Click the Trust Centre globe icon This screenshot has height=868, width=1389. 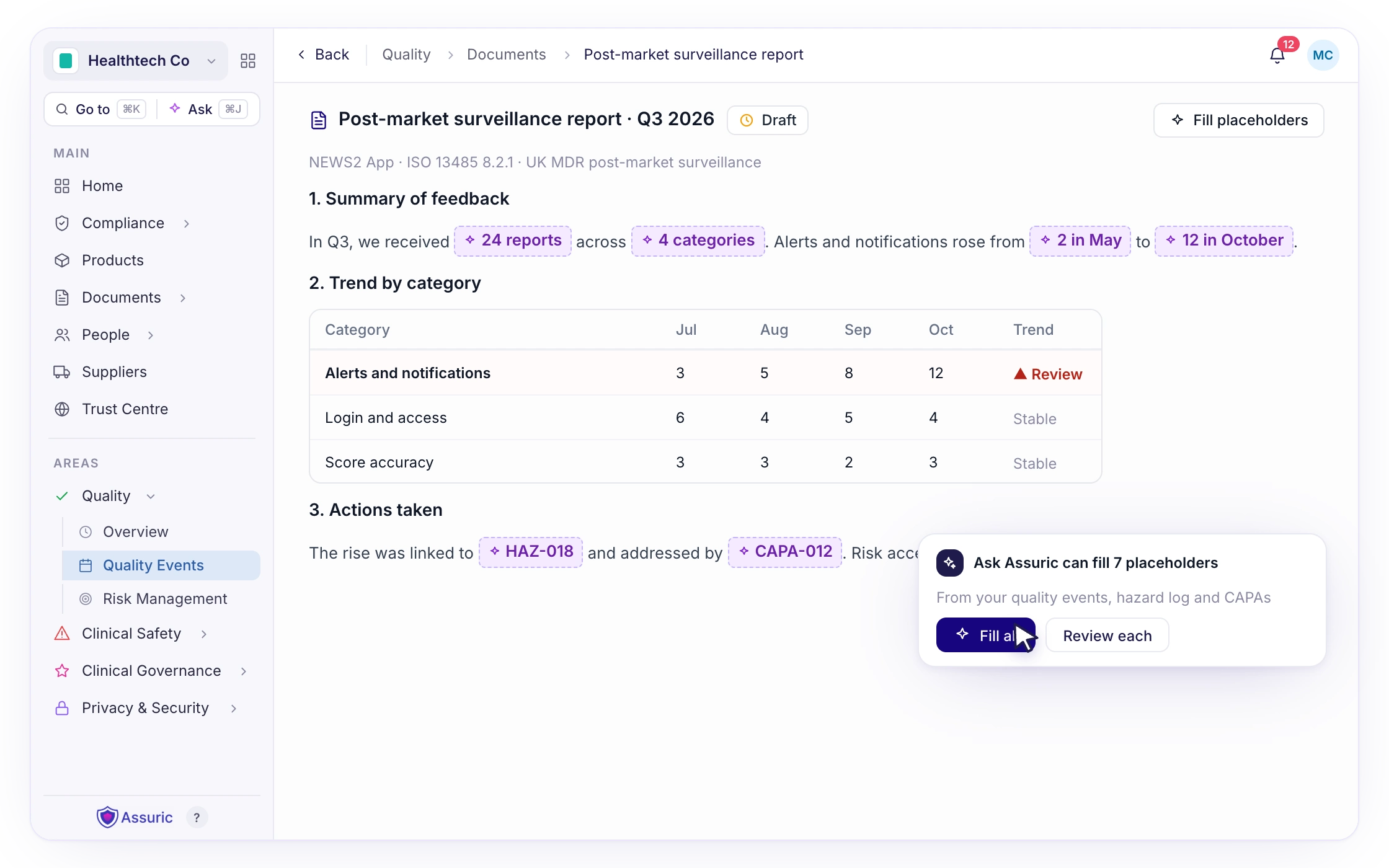62,409
